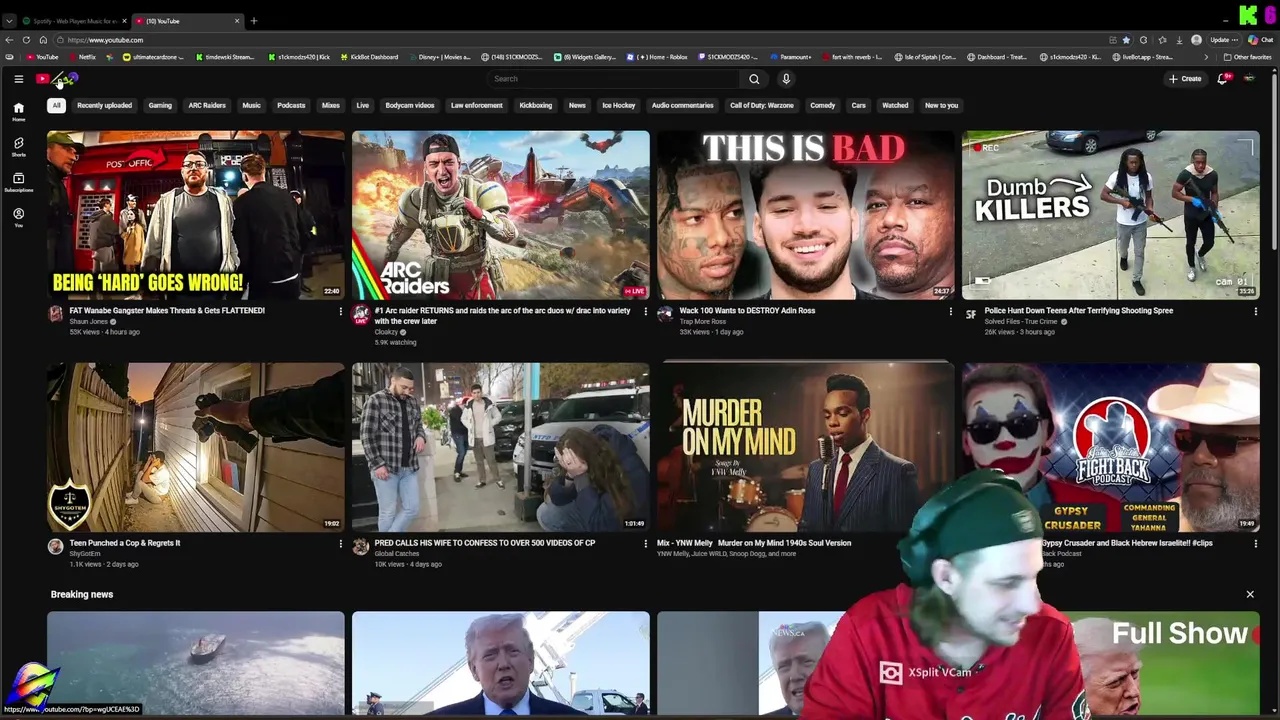Click the browser address bar URL
1280x720 pixels.
click(x=106, y=40)
